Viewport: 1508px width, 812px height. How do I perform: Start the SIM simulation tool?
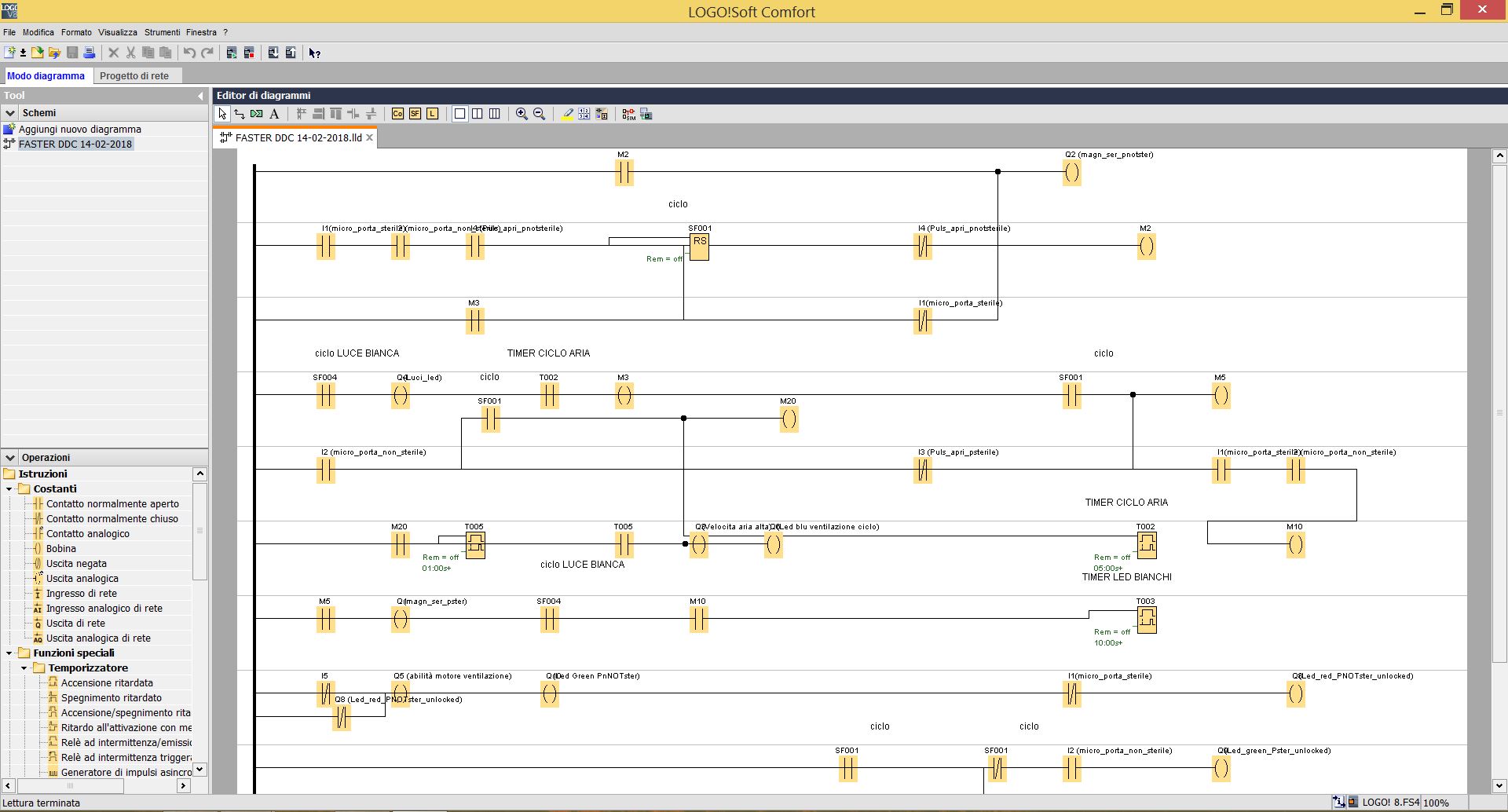628,114
